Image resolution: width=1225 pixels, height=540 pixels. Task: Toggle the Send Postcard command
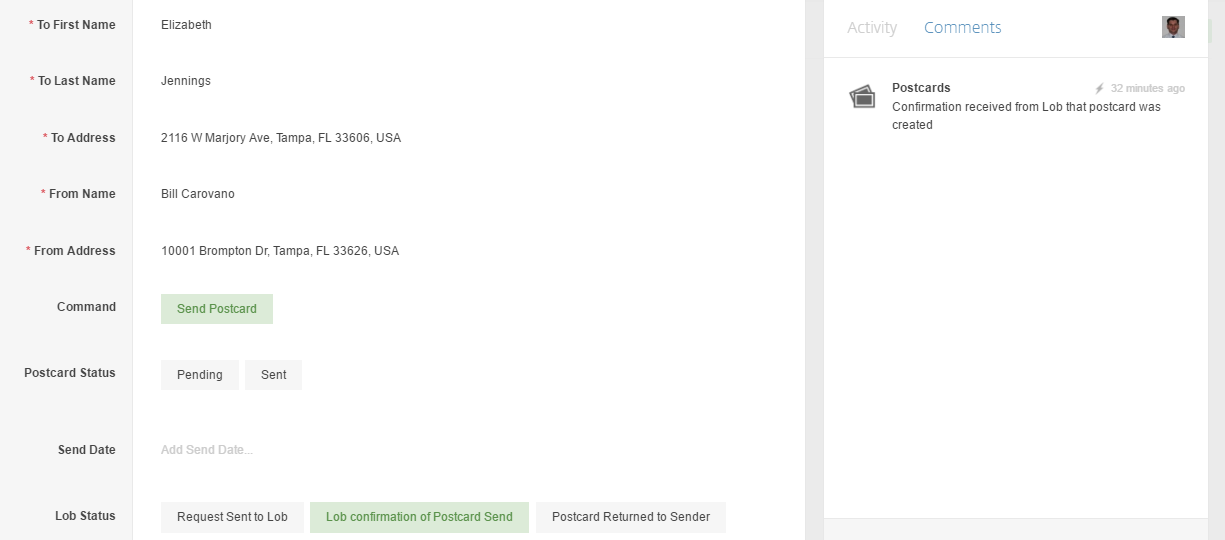click(x=217, y=309)
